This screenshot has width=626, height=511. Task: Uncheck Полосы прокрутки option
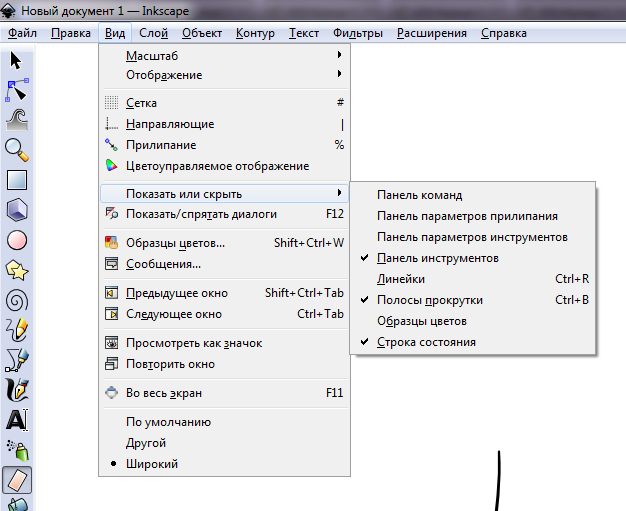click(x=473, y=300)
